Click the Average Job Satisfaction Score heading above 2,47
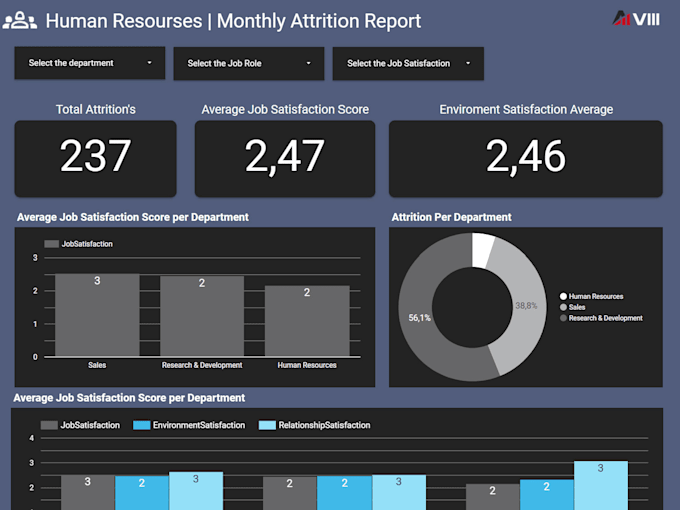Image resolution: width=680 pixels, height=510 pixels. 285,109
